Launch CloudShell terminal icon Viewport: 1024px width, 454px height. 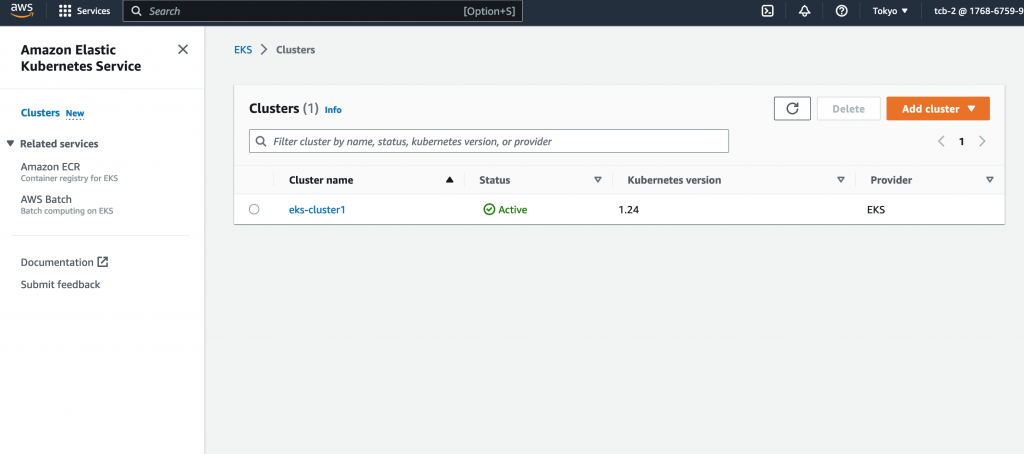point(767,11)
